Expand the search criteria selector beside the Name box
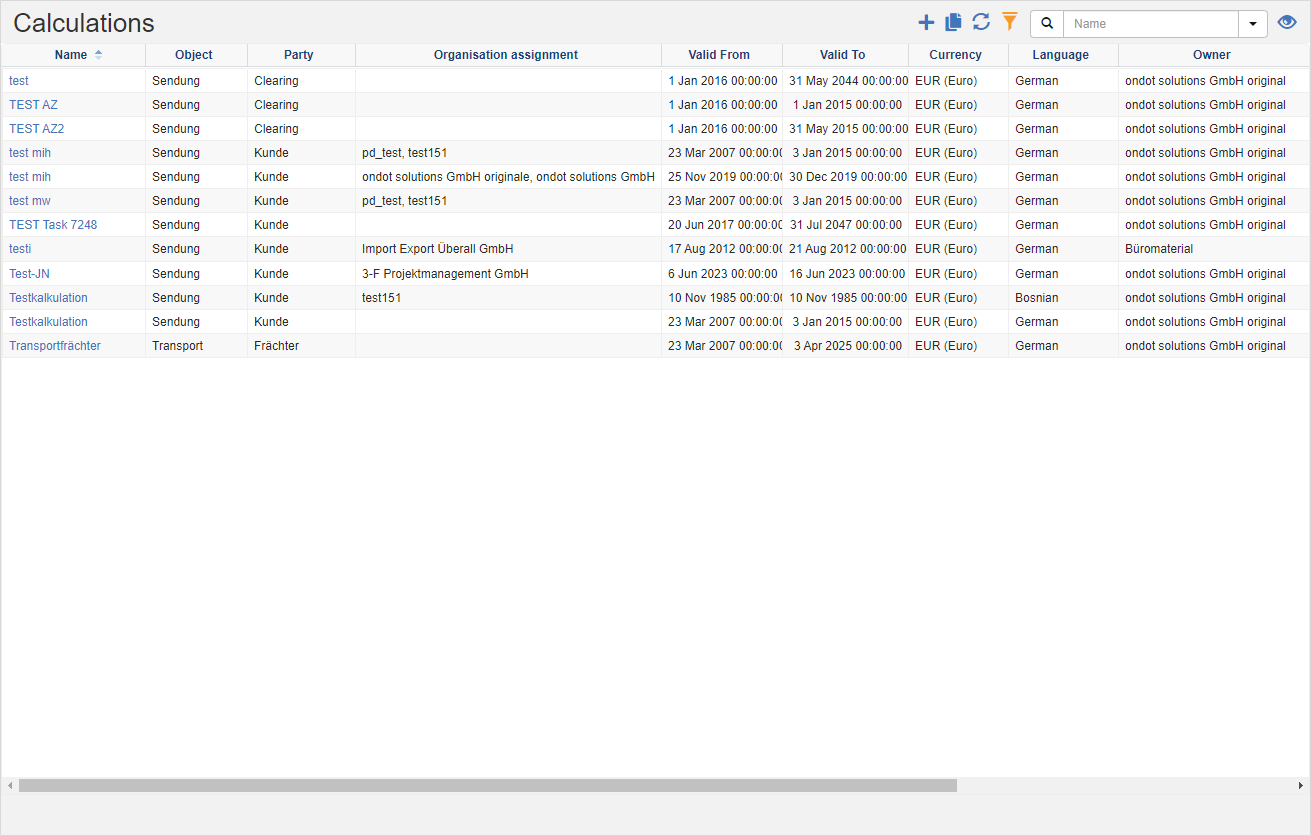 click(x=1253, y=23)
